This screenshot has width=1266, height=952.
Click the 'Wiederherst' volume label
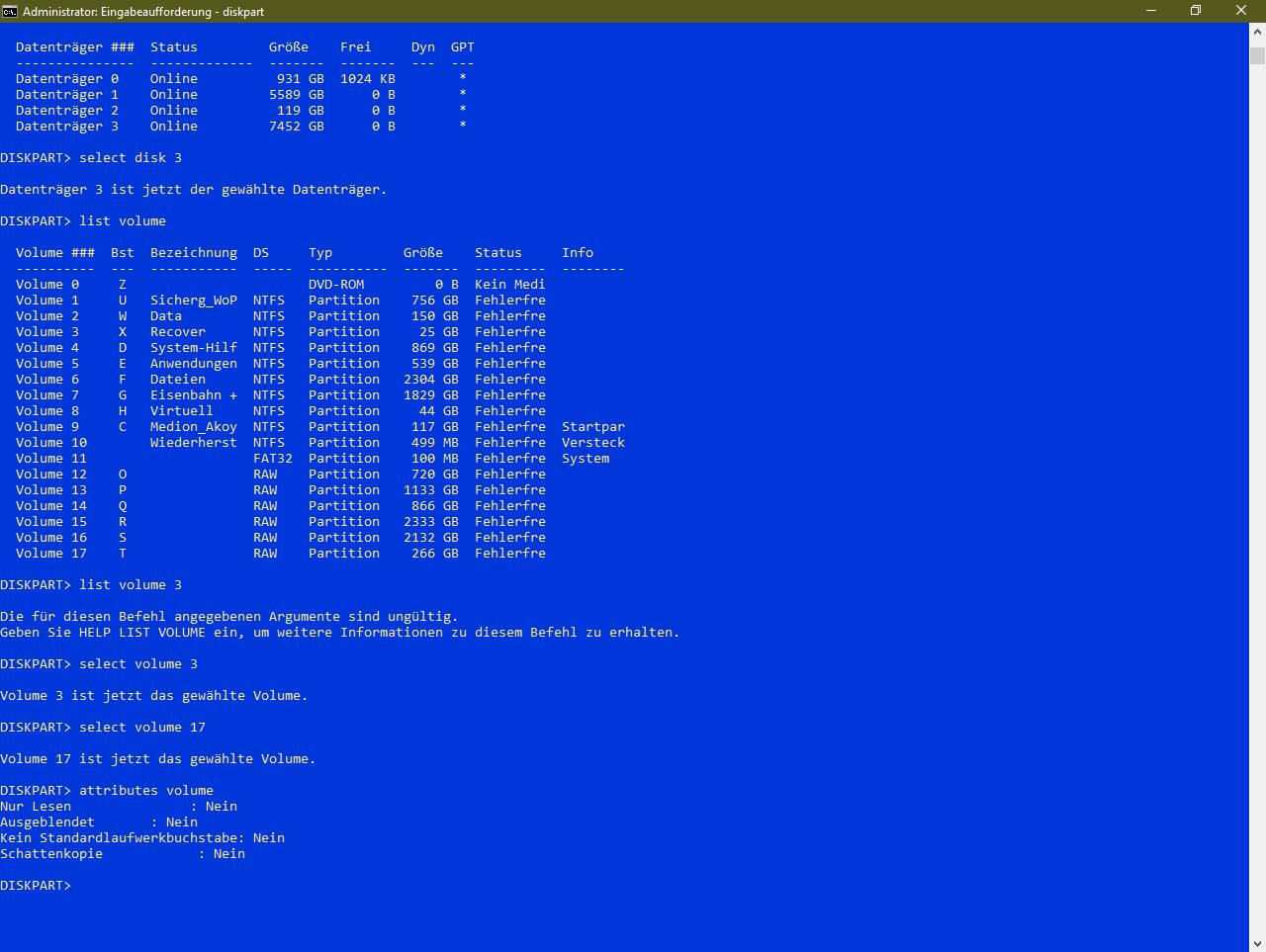(x=194, y=443)
